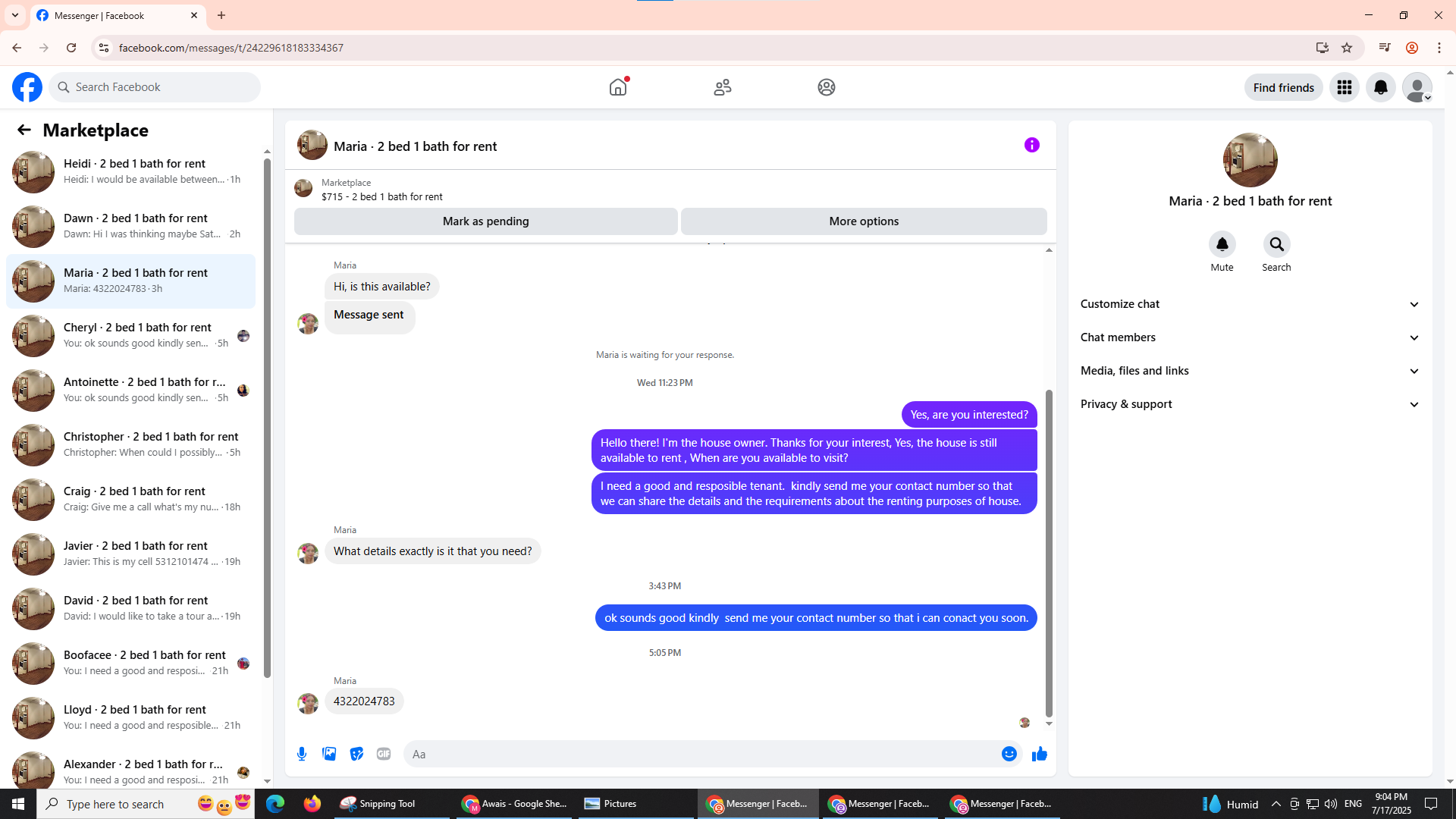The width and height of the screenshot is (1456, 819).
Task: Open Dawn's rental conversation
Action: coord(130,226)
